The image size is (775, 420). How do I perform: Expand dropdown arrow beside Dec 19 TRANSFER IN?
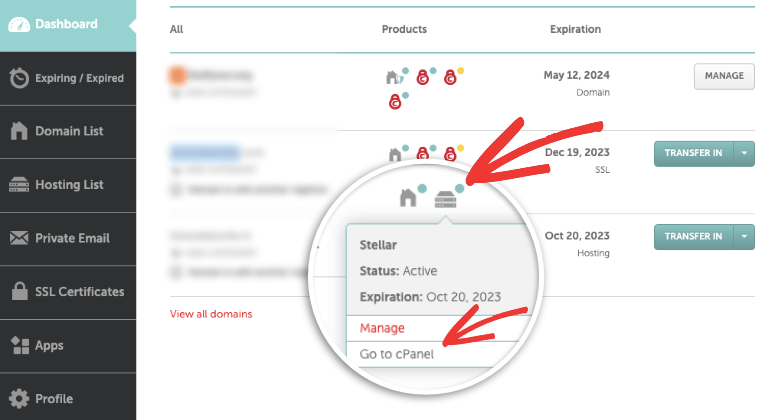[x=744, y=154]
